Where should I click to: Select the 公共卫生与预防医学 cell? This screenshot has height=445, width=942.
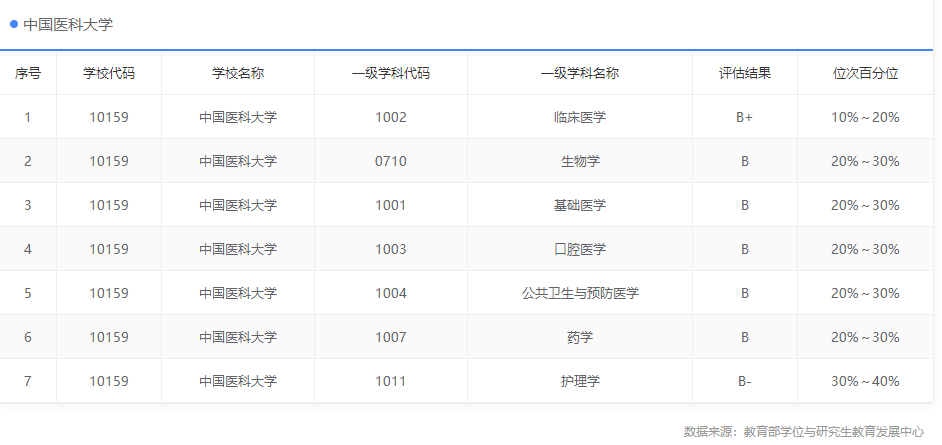[580, 293]
